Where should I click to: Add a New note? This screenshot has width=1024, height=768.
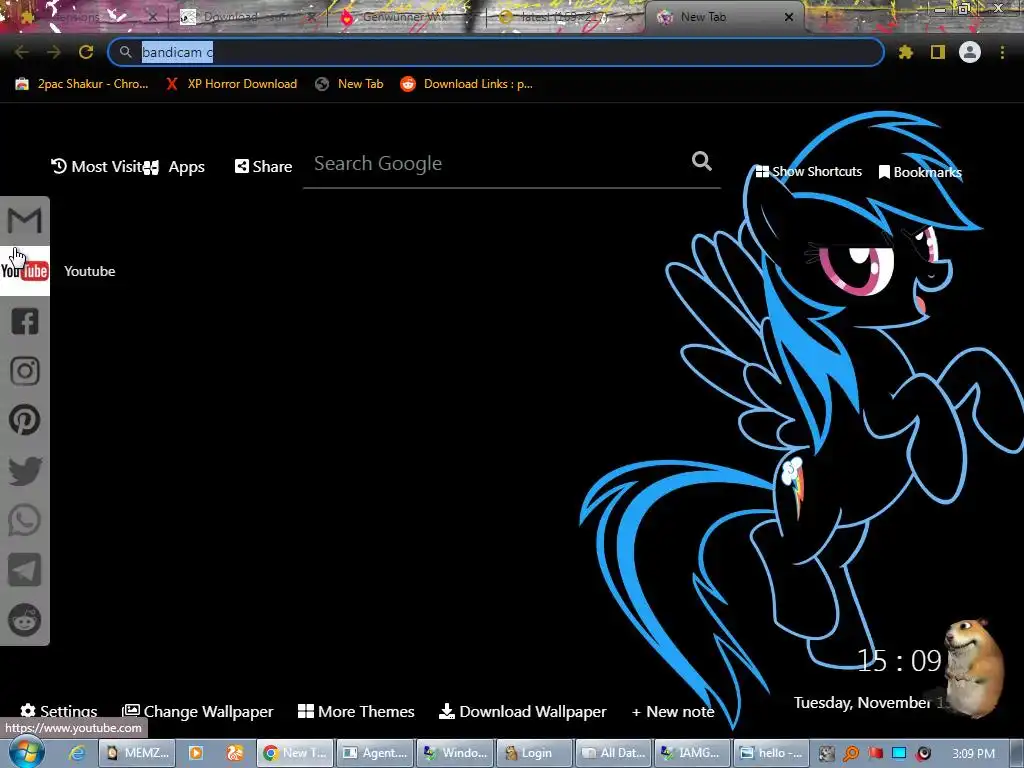(673, 712)
